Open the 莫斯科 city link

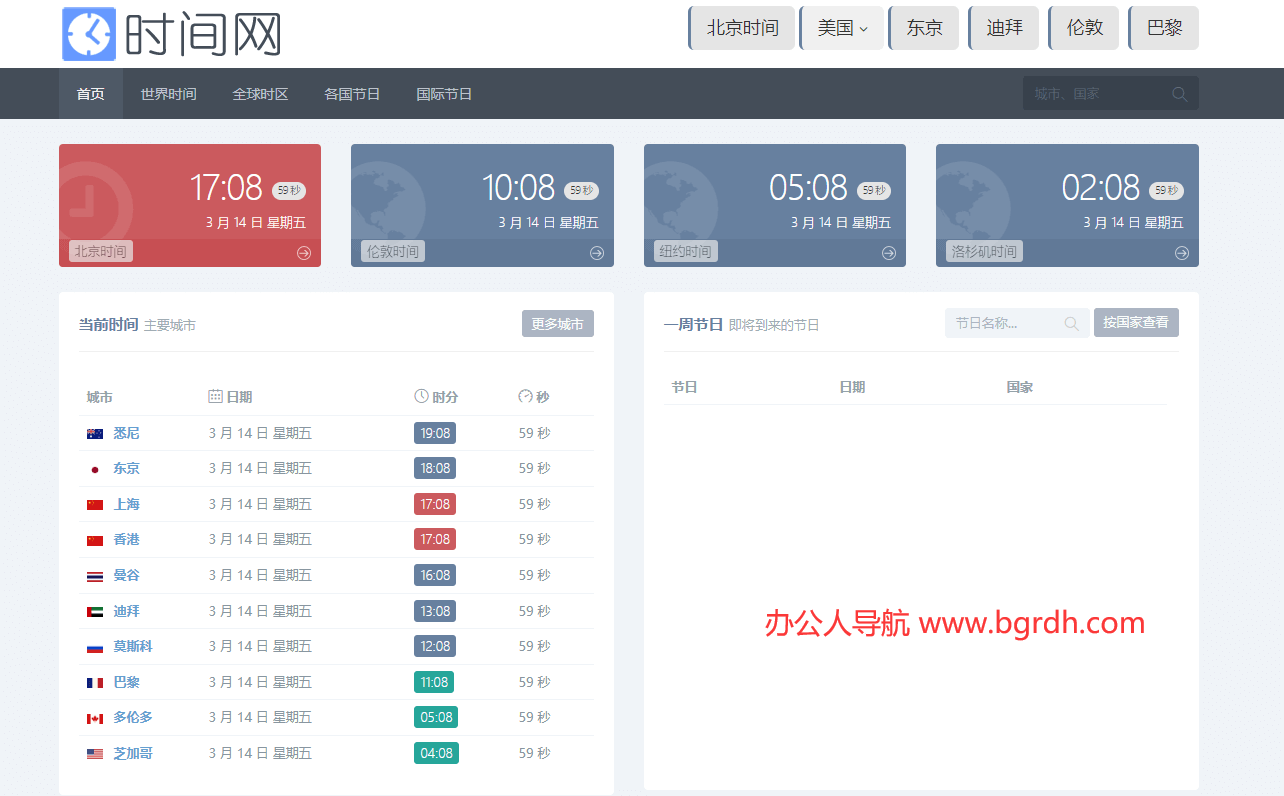pos(133,647)
